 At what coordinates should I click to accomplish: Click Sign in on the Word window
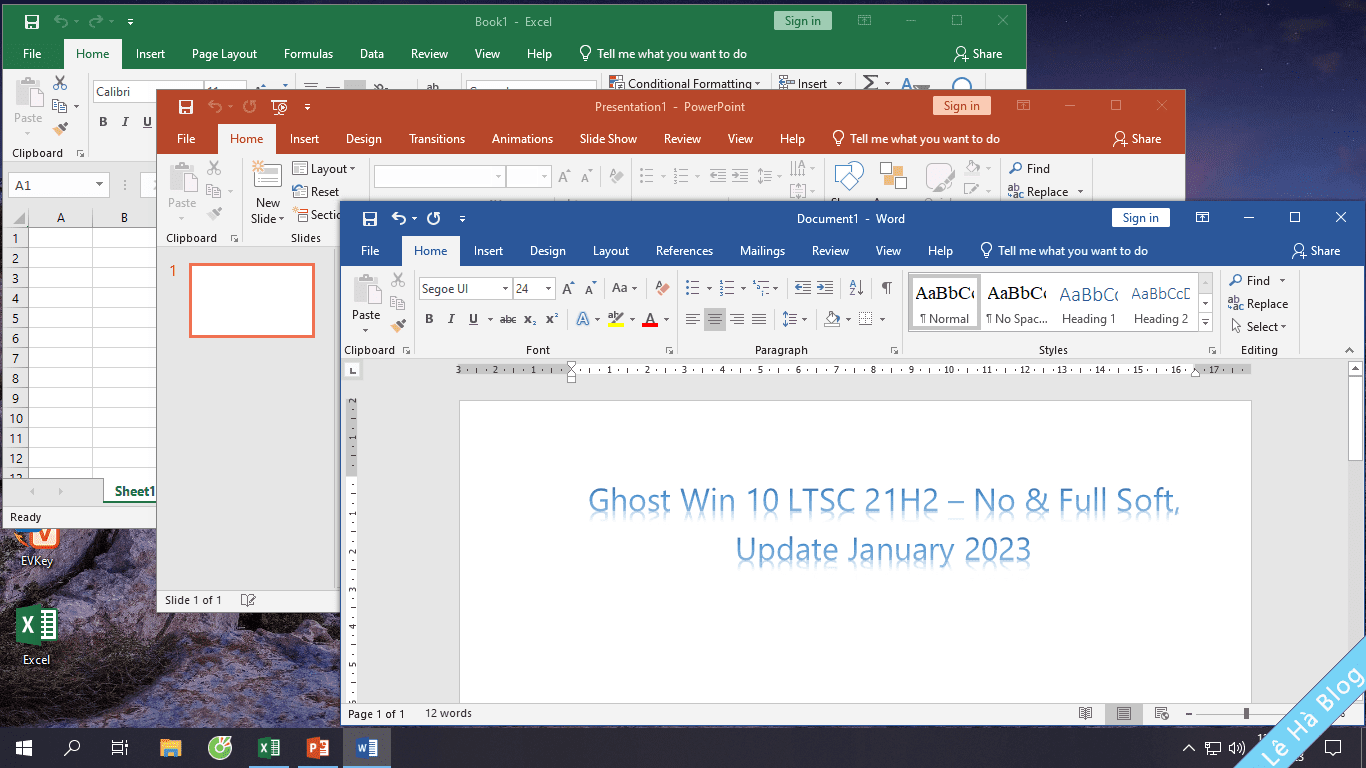pyautogui.click(x=1140, y=217)
